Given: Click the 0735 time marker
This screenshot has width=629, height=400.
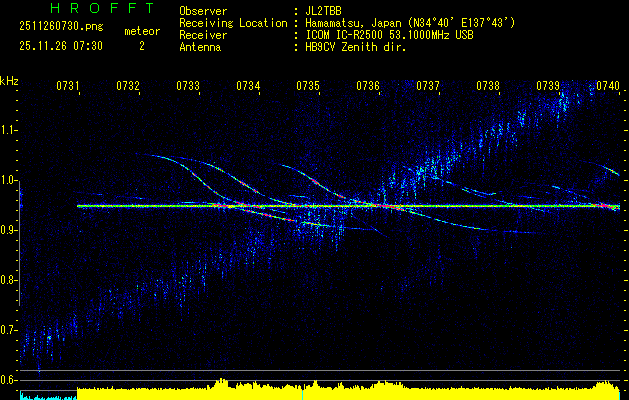Looking at the screenshot, I should point(308,87).
